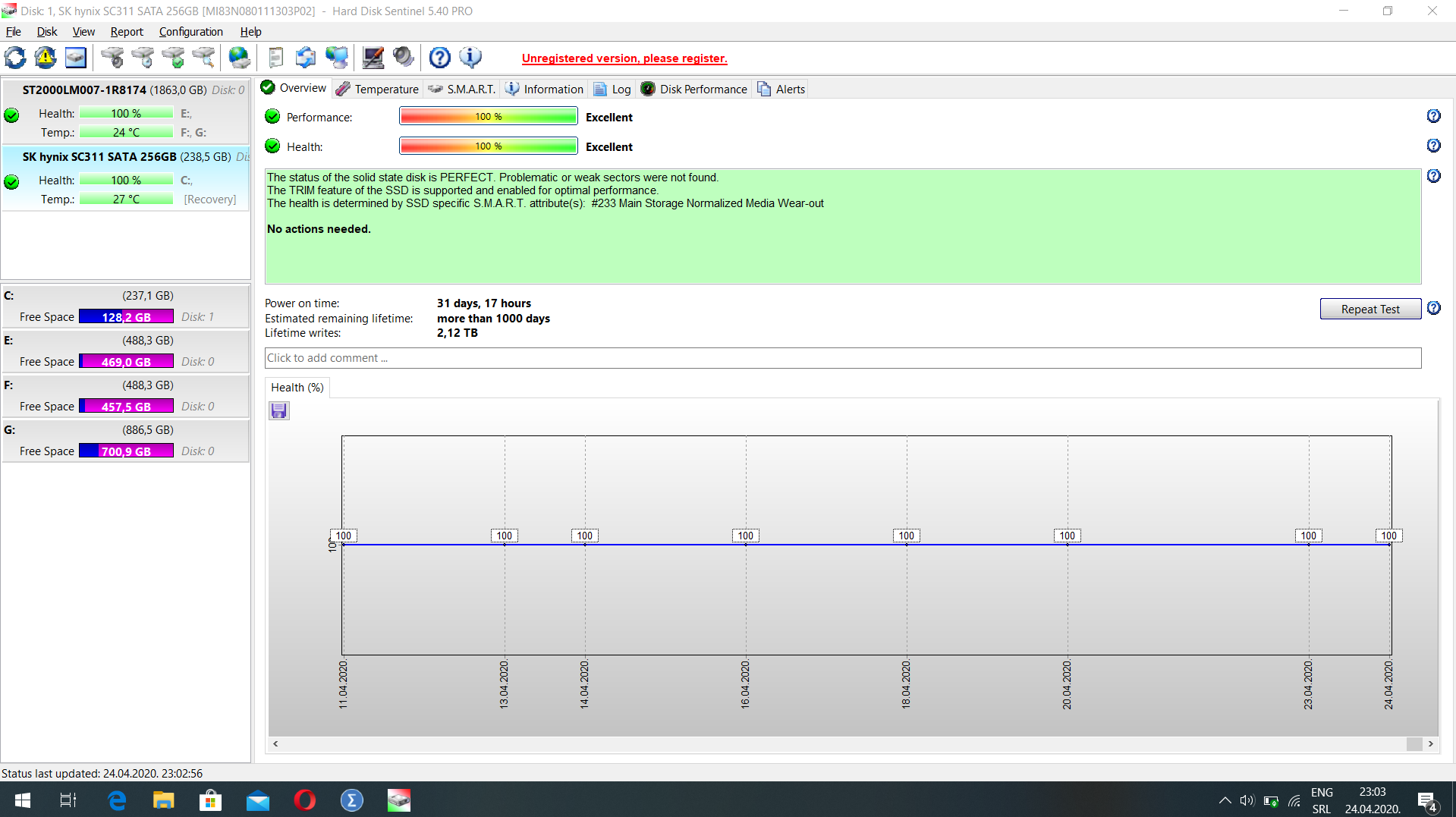Open the File menu
This screenshot has width=1456, height=817.
tap(14, 32)
